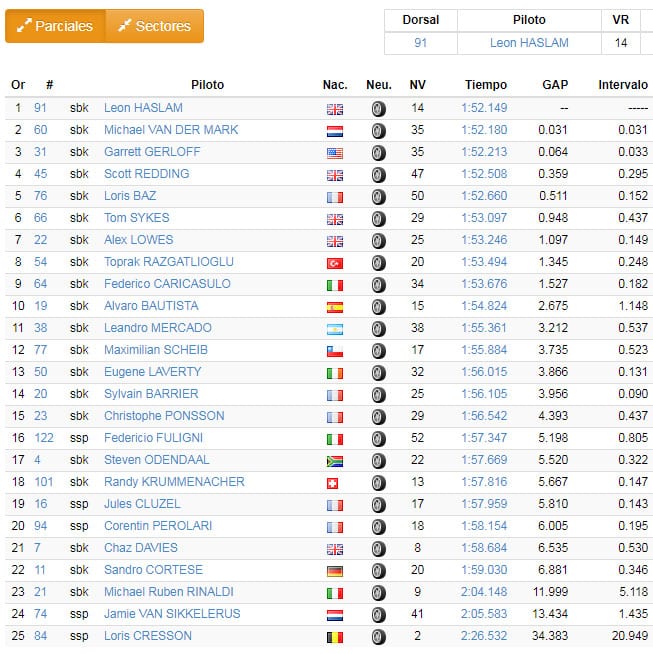Click the South African flag beside Steven ODENDAAL
653x654 pixels.
(335, 461)
